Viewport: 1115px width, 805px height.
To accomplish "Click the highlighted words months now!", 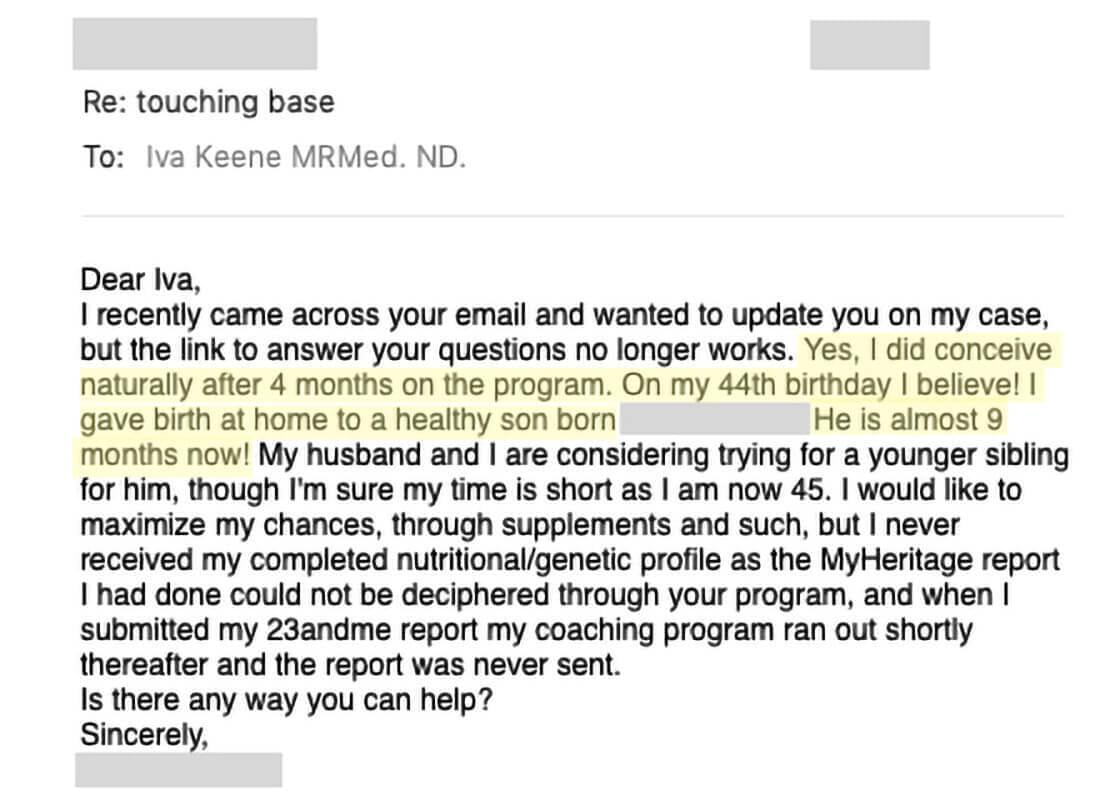I will click(x=165, y=454).
